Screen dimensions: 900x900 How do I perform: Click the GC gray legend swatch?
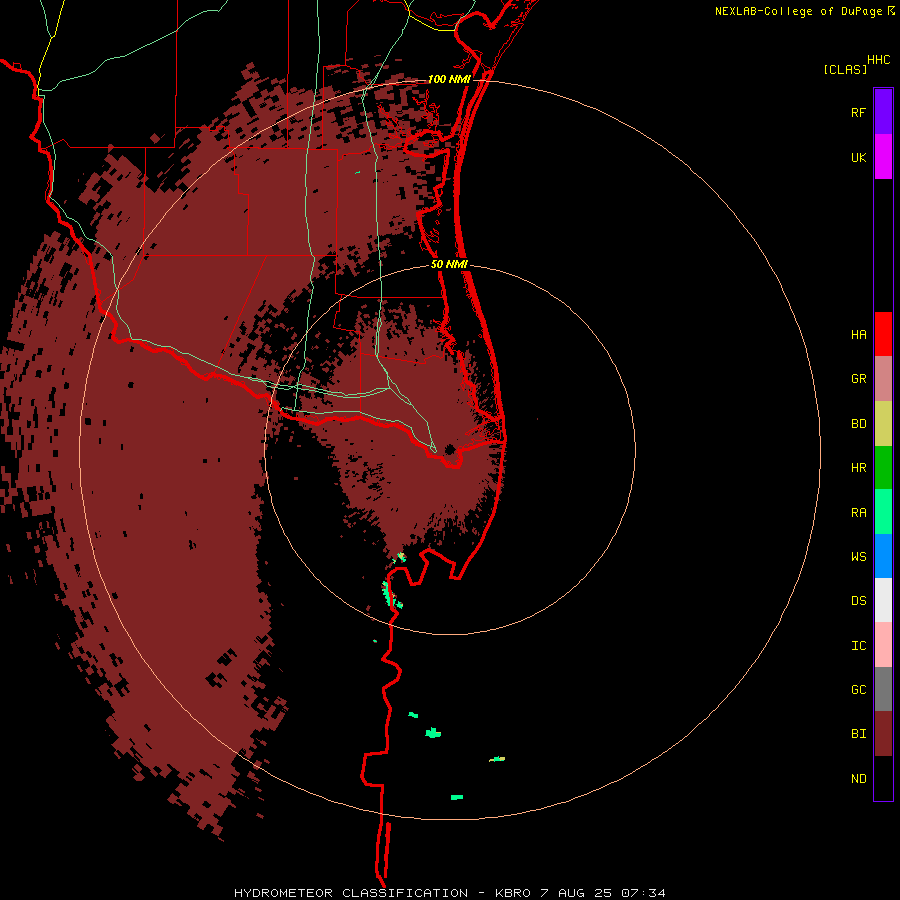pyautogui.click(x=883, y=689)
